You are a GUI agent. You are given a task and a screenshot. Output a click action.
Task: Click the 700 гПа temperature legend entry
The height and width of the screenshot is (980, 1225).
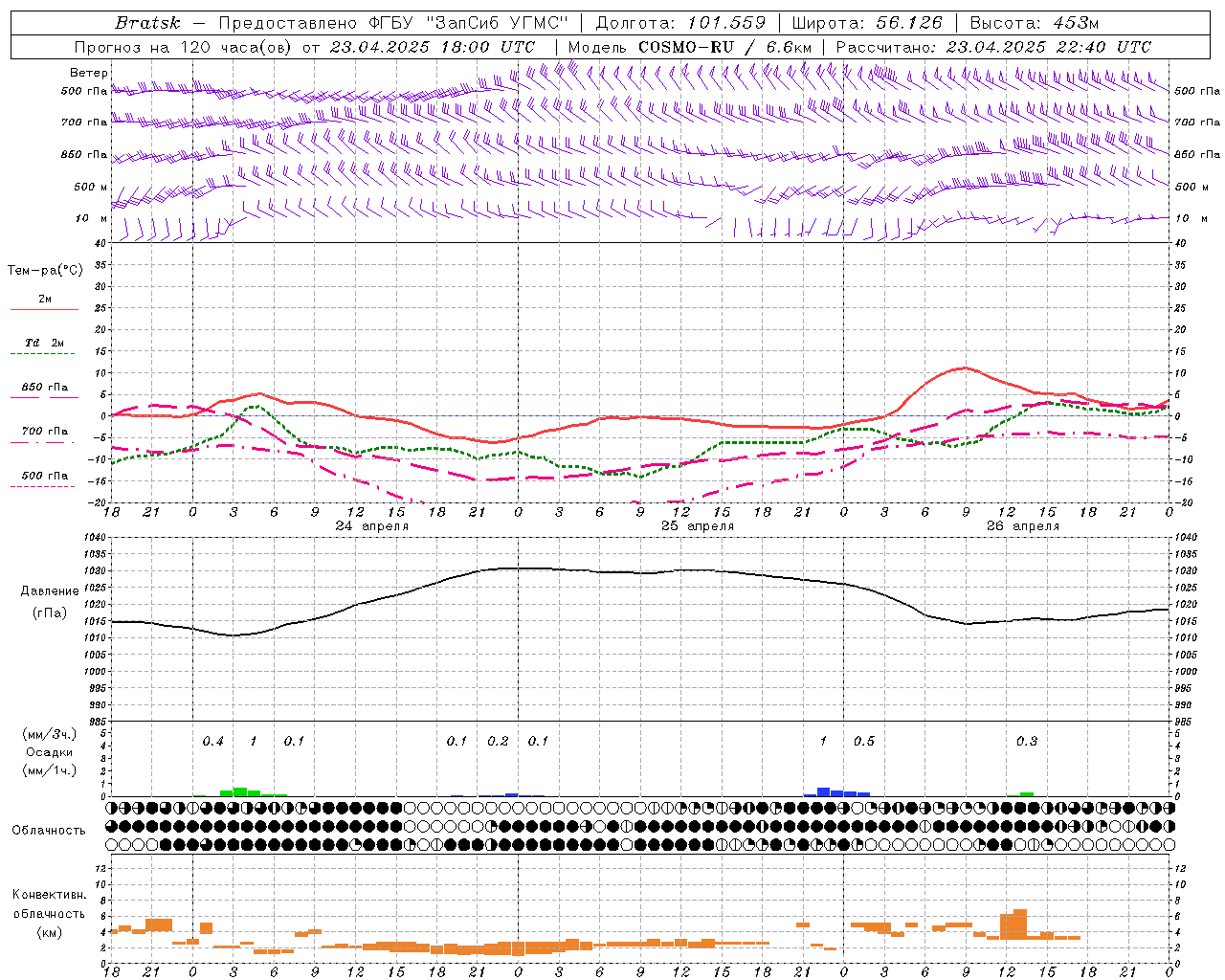click(x=45, y=431)
